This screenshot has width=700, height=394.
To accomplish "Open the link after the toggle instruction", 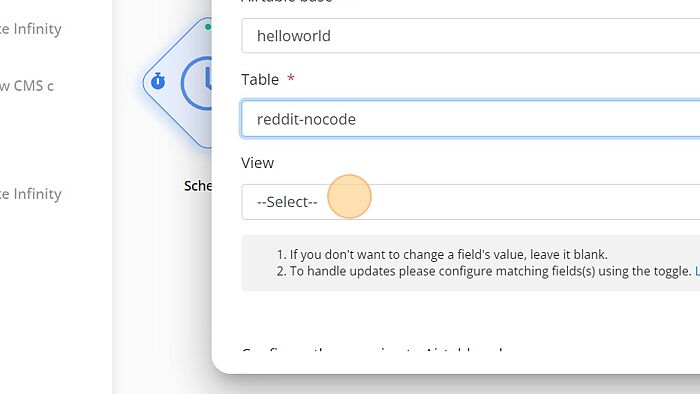I will pyautogui.click(x=697, y=271).
